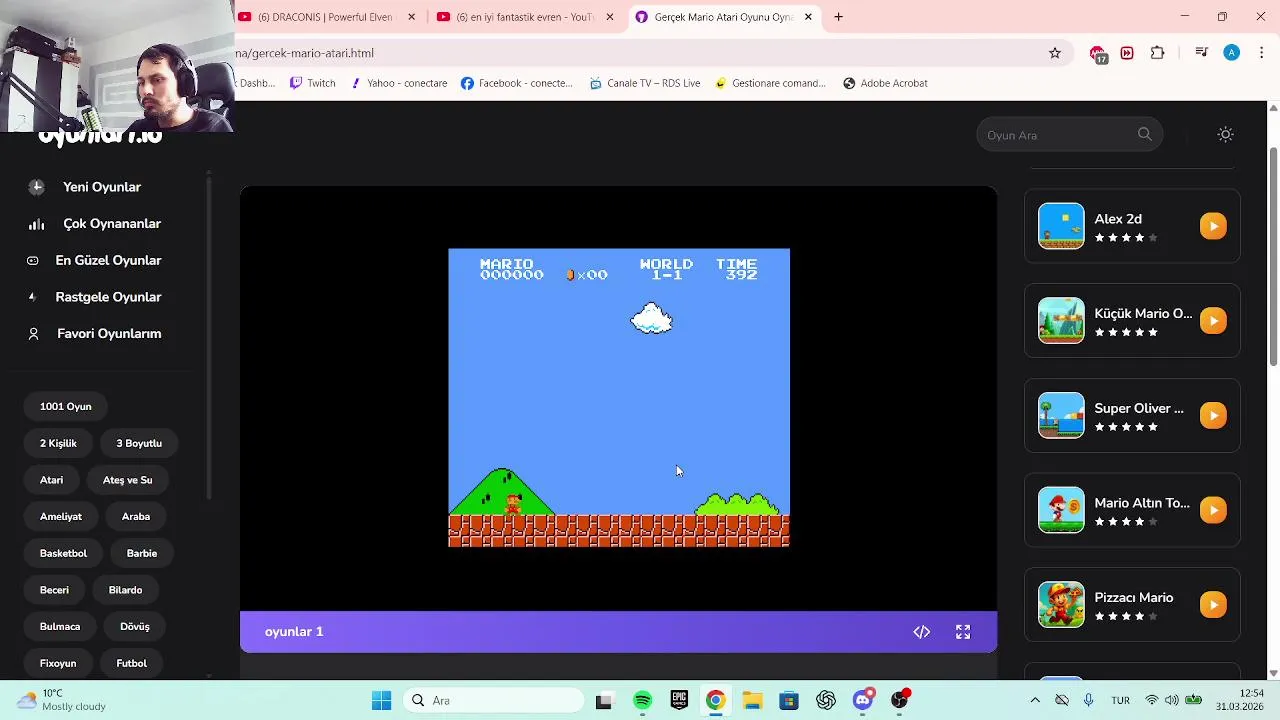
Task: Open the Chrome extensions puzzle icon
Action: tap(1157, 53)
